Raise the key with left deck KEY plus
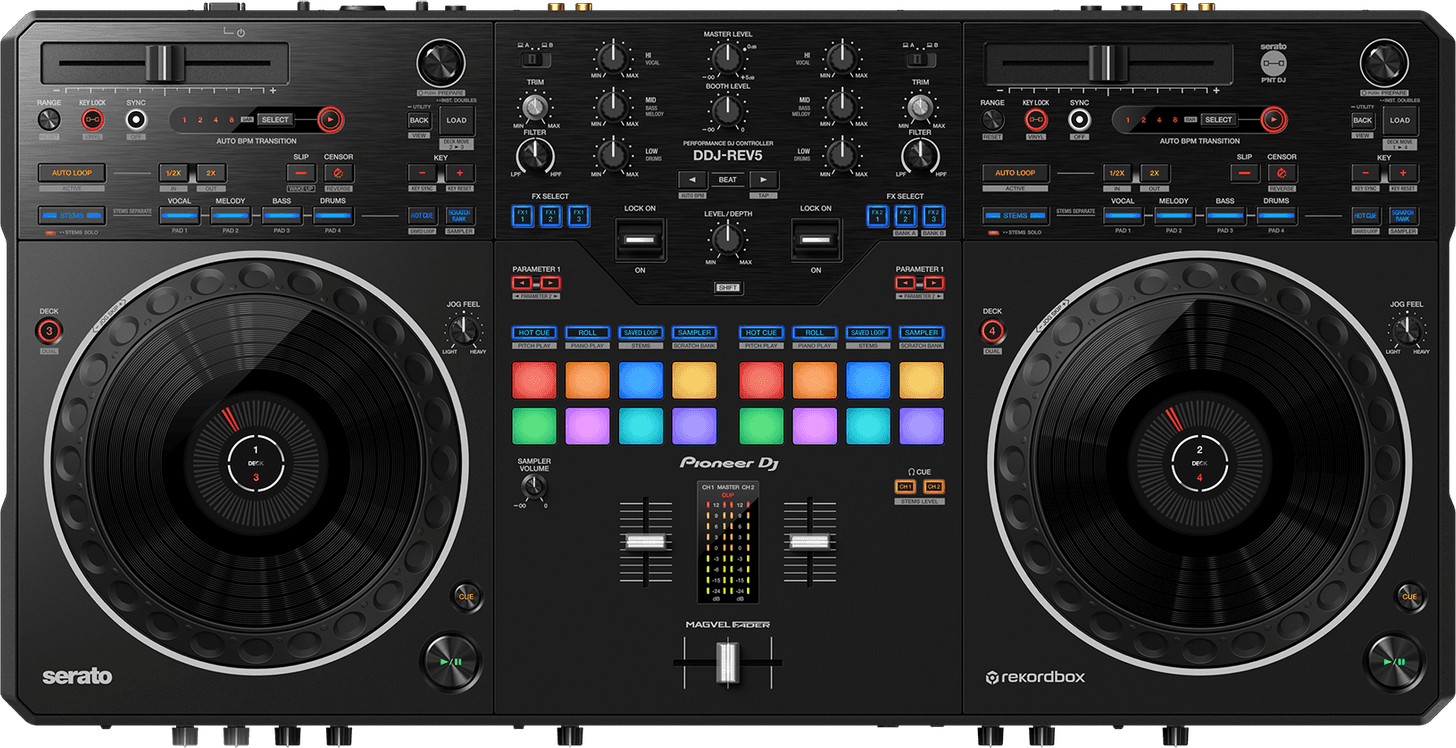Viewport: 1456px width, 748px height. click(460, 173)
